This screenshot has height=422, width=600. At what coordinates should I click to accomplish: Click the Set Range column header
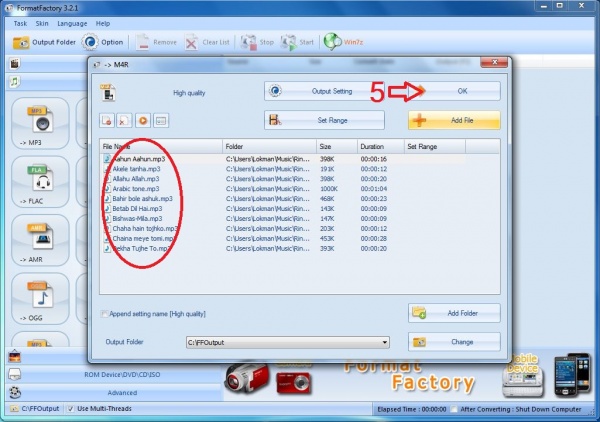pyautogui.click(x=435, y=147)
